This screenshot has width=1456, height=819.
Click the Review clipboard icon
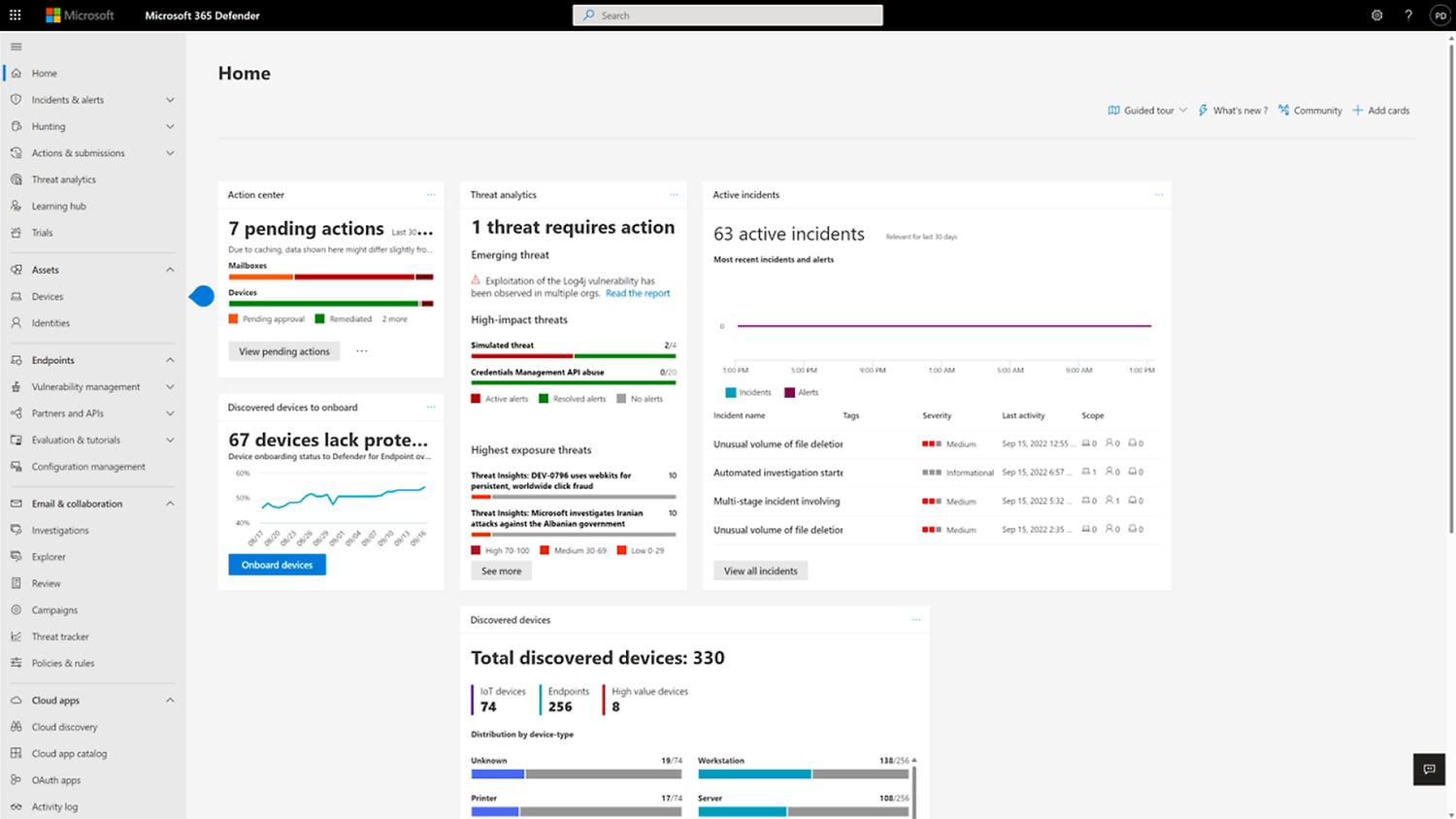coord(16,583)
